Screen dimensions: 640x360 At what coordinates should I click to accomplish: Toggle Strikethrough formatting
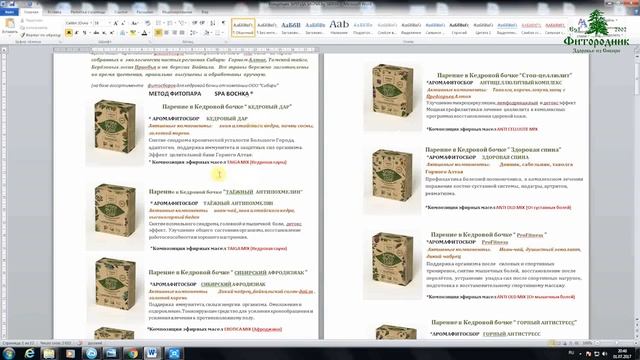point(96,33)
